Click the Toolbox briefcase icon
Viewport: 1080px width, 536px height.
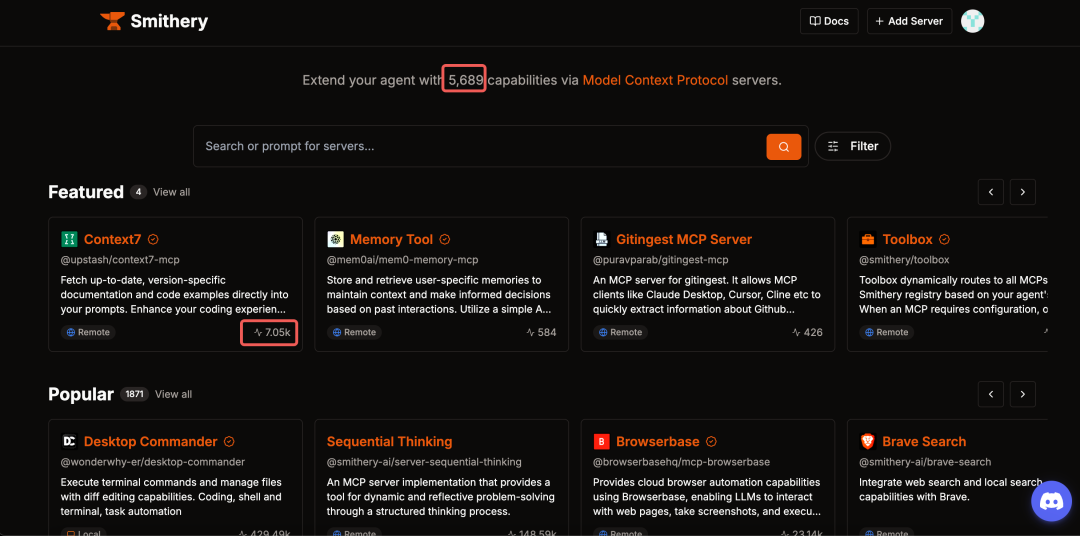[868, 240]
